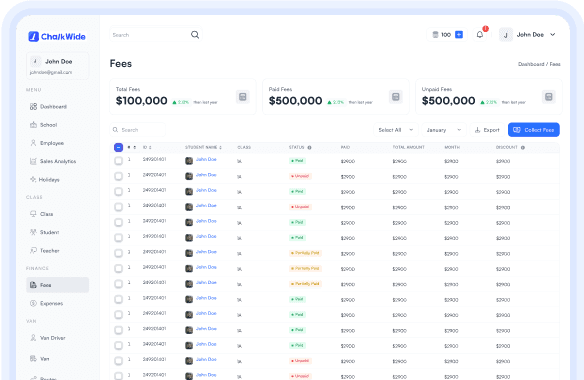Click the magnifier icon in the table search box

pyautogui.click(x=115, y=130)
